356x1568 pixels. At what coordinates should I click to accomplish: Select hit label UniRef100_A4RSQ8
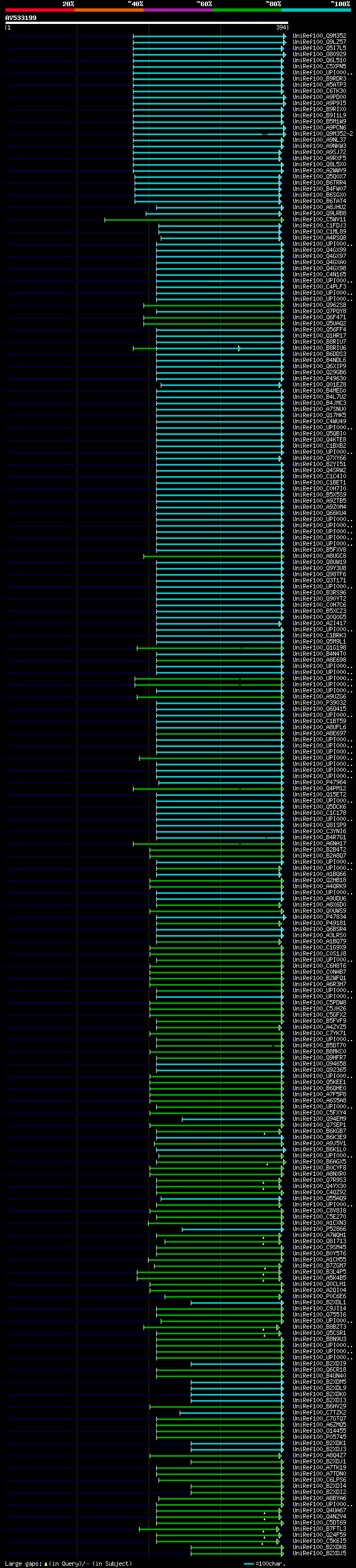point(319,238)
